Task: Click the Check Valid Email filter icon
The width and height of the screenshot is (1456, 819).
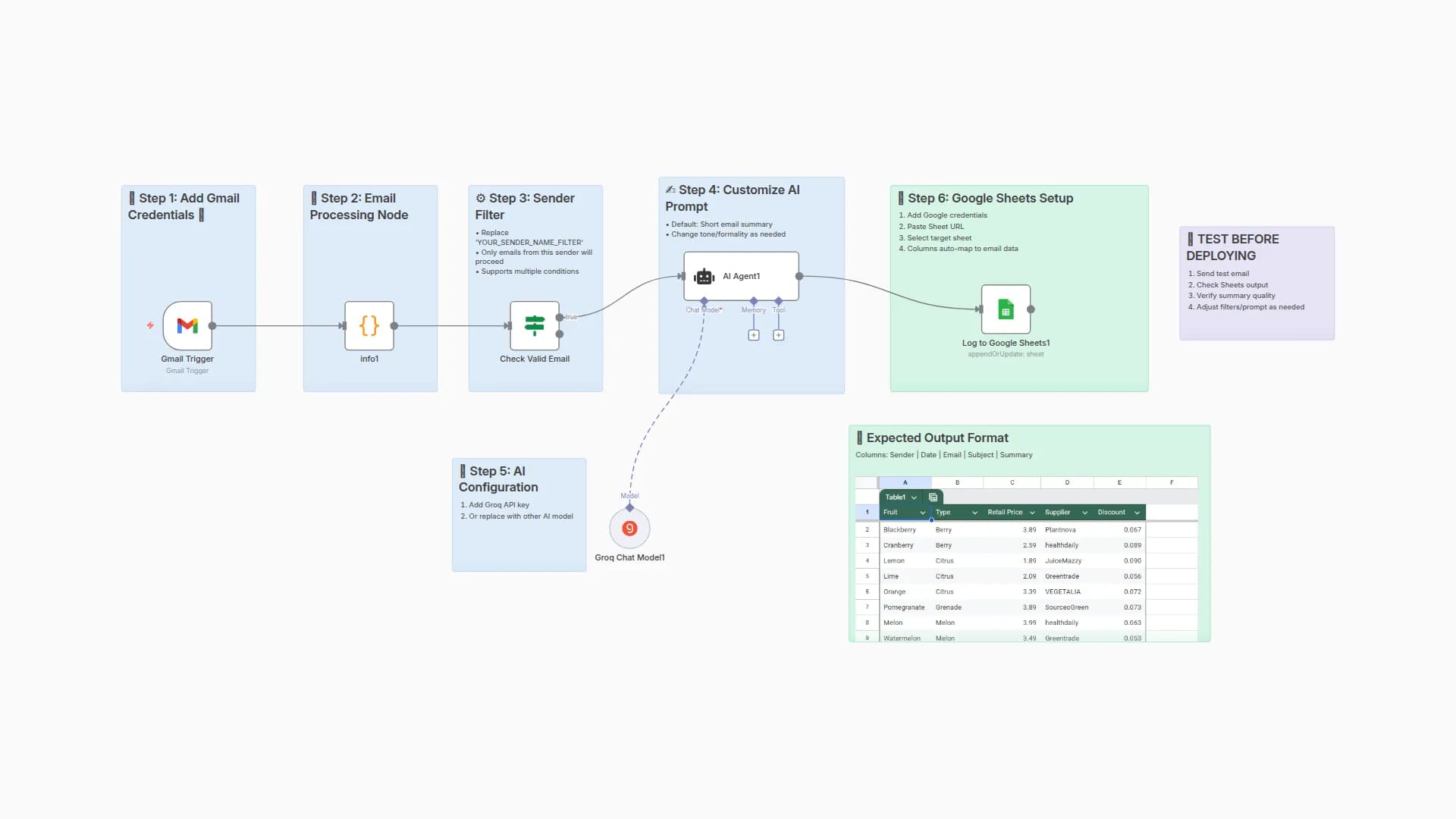Action: [x=535, y=325]
